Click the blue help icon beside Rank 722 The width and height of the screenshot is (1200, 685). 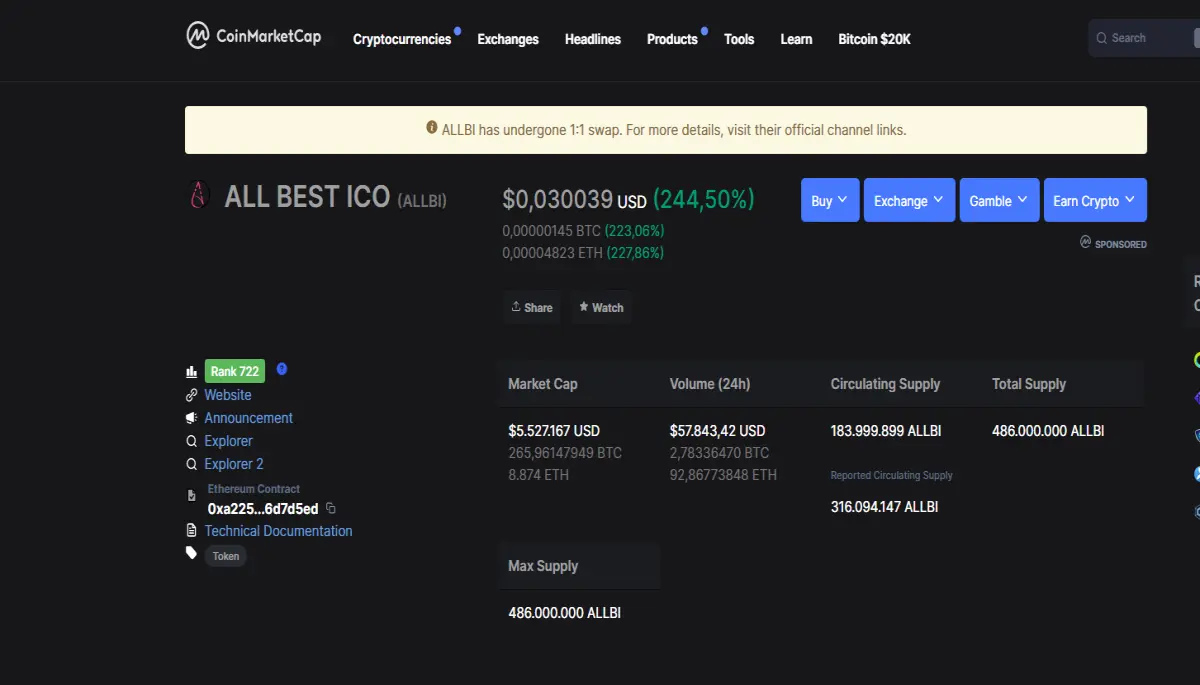pos(282,369)
